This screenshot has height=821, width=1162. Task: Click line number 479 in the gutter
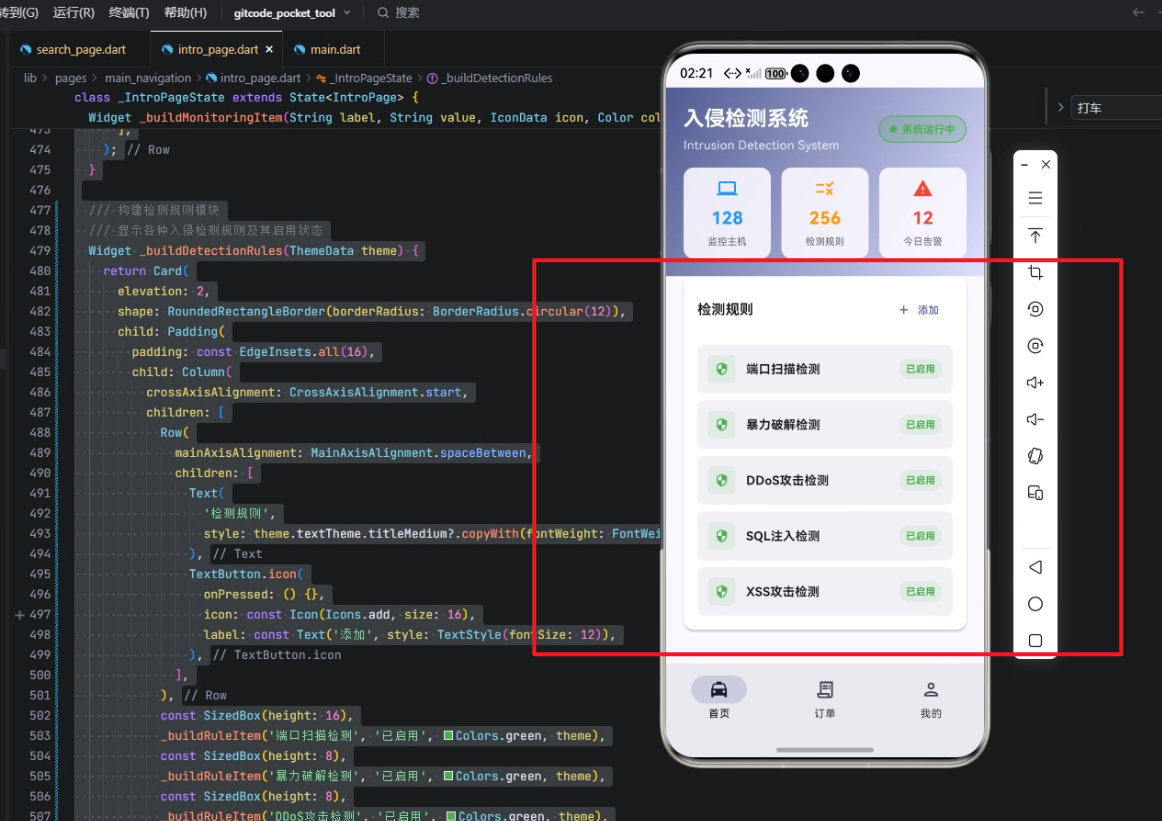tap(40, 250)
